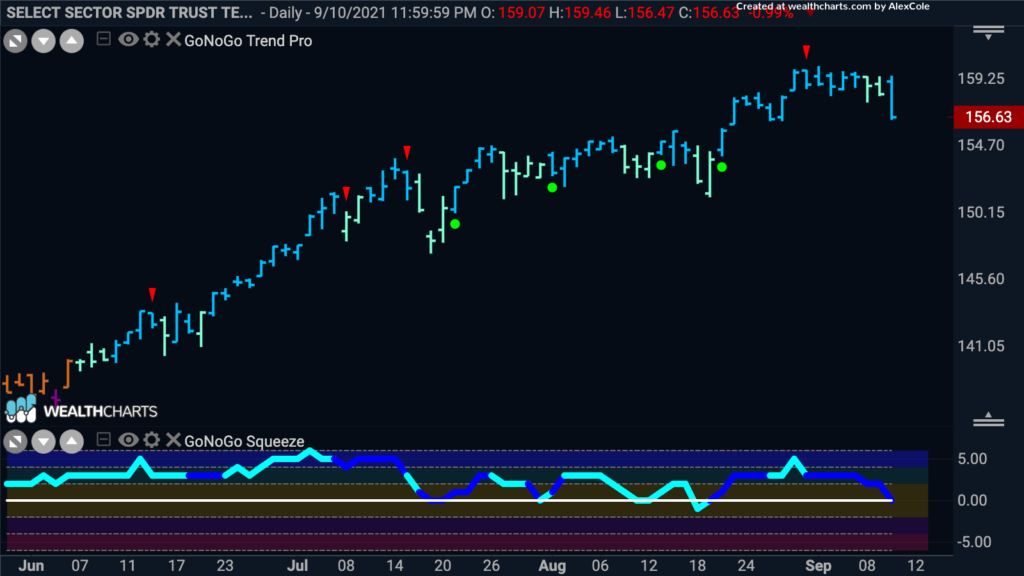
Task: Click the Aug date label
Action: [x=552, y=566]
